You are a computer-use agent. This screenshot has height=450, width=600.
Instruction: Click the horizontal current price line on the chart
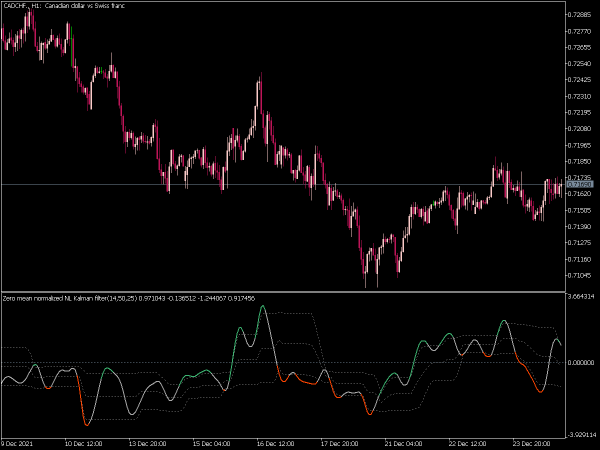coord(283,184)
